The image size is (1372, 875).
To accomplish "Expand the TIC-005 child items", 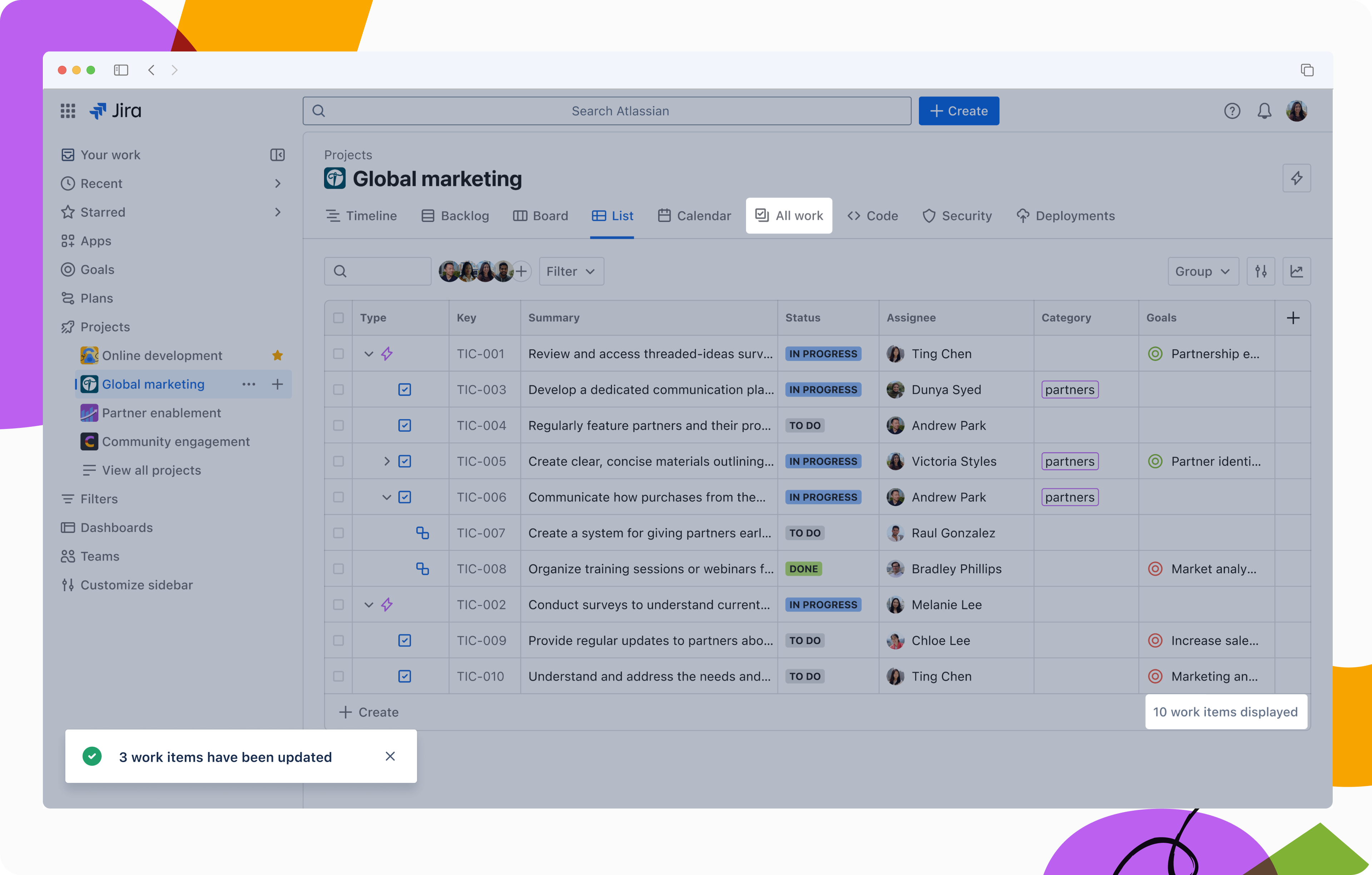I will [387, 461].
